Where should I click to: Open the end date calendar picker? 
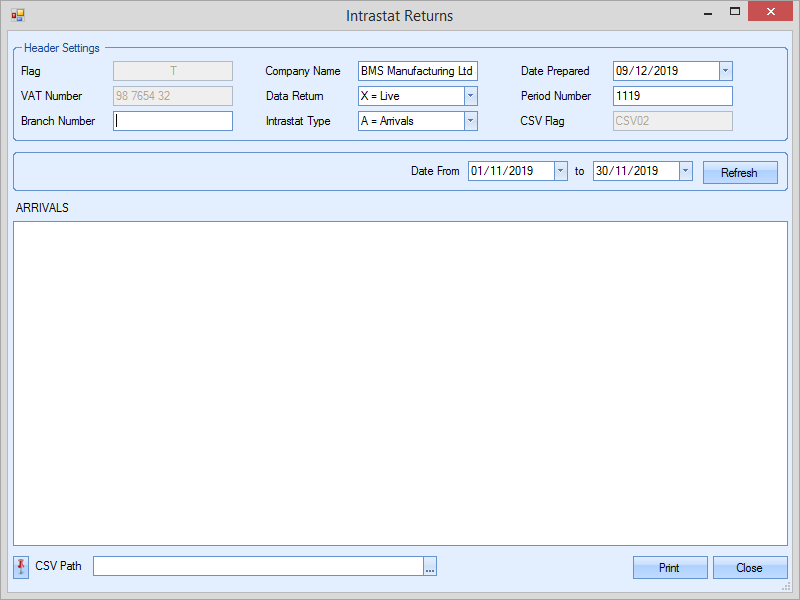[x=685, y=171]
